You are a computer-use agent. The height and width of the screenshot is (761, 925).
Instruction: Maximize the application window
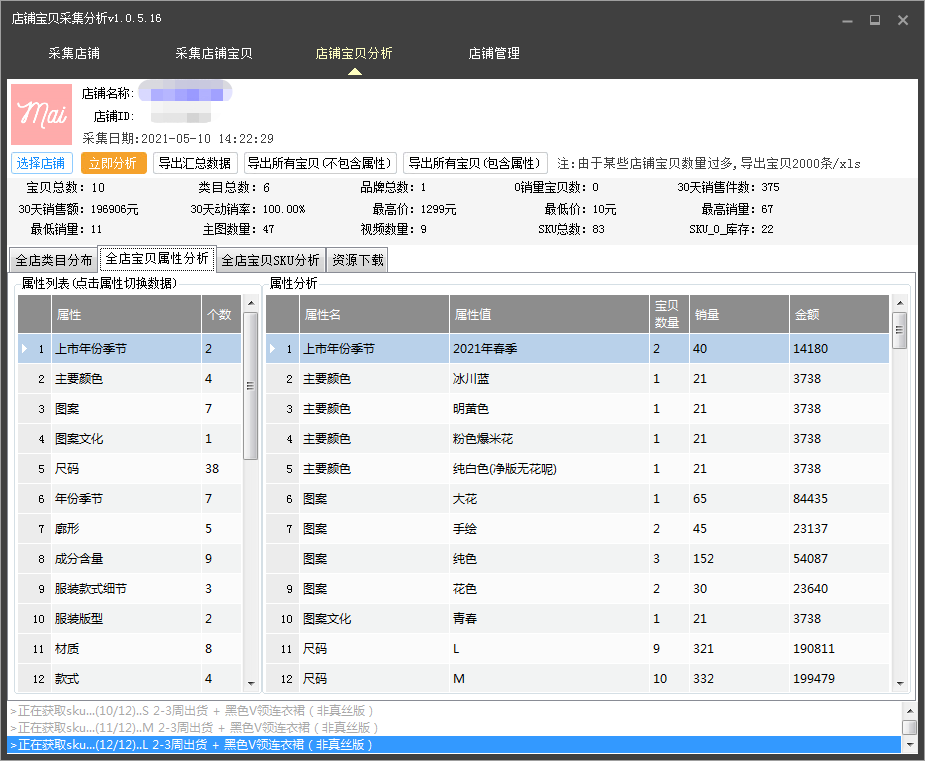pos(875,20)
